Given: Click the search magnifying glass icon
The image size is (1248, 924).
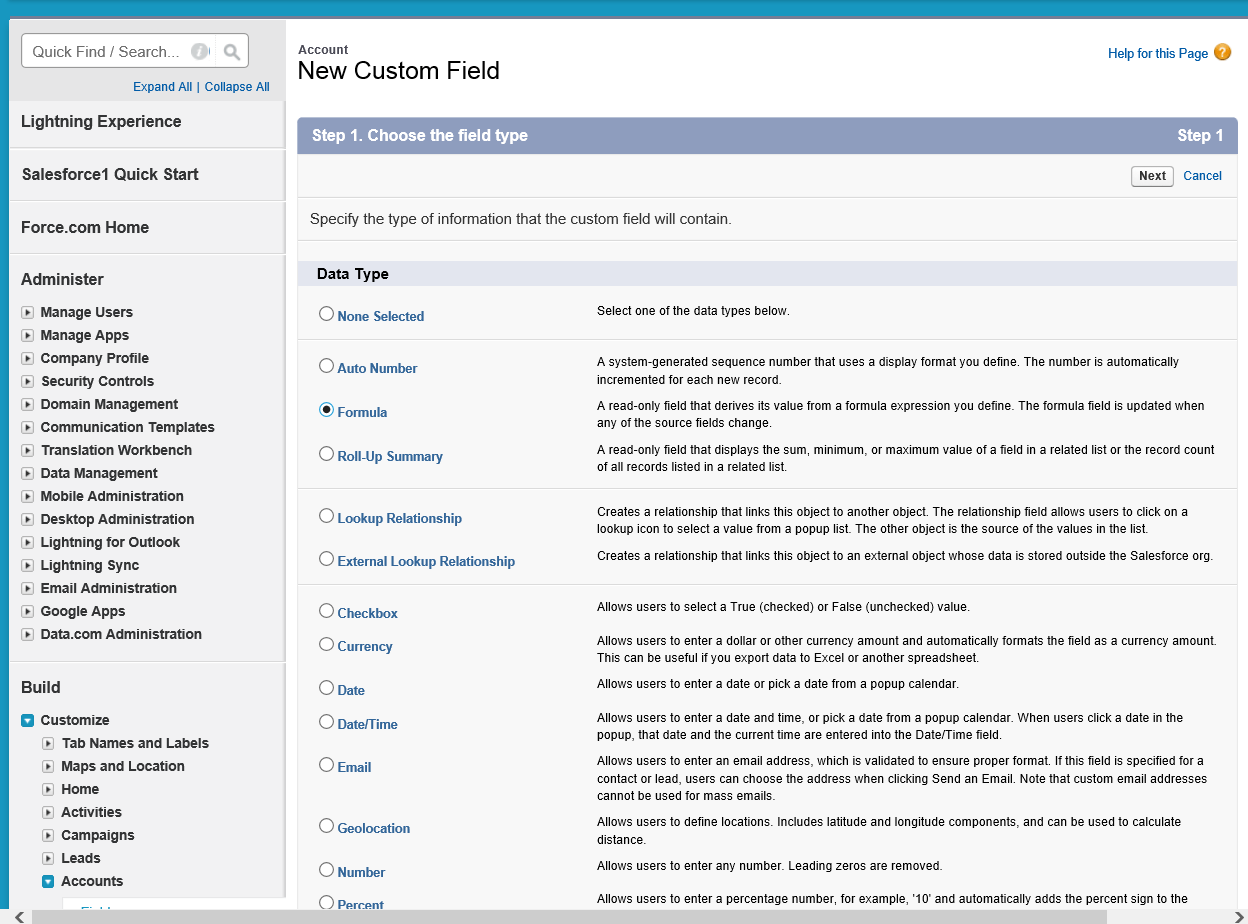Looking at the screenshot, I should [231, 50].
